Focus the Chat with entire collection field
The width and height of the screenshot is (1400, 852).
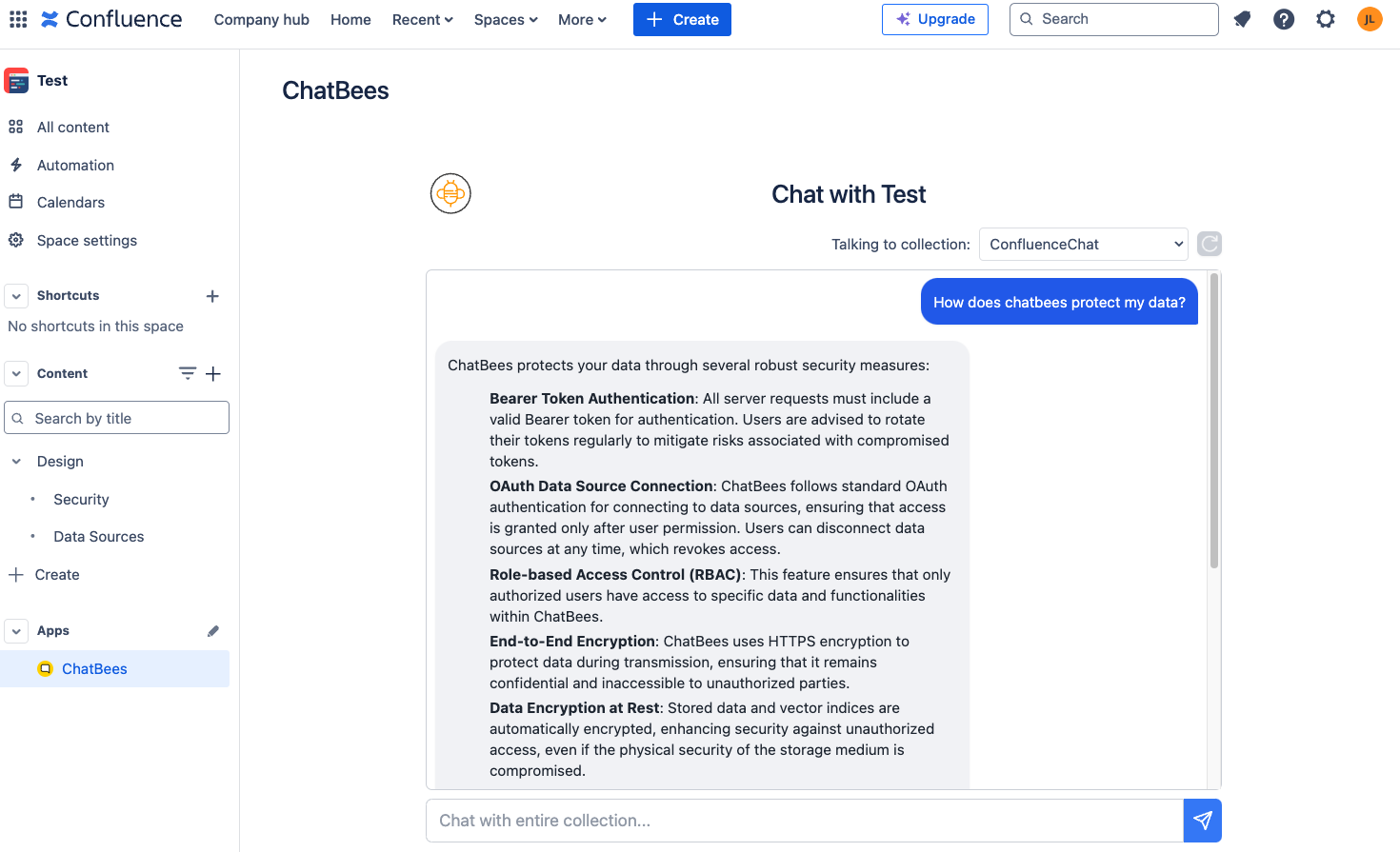point(805,821)
